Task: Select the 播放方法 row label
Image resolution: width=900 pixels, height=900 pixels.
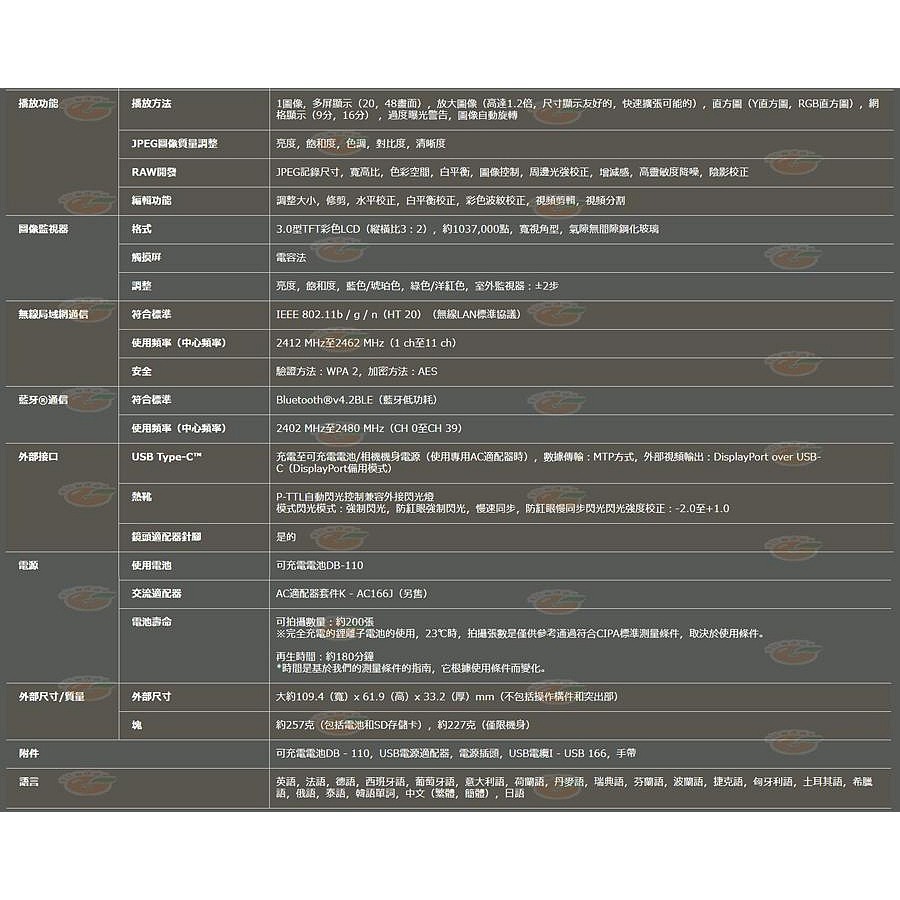Action: (x=151, y=104)
